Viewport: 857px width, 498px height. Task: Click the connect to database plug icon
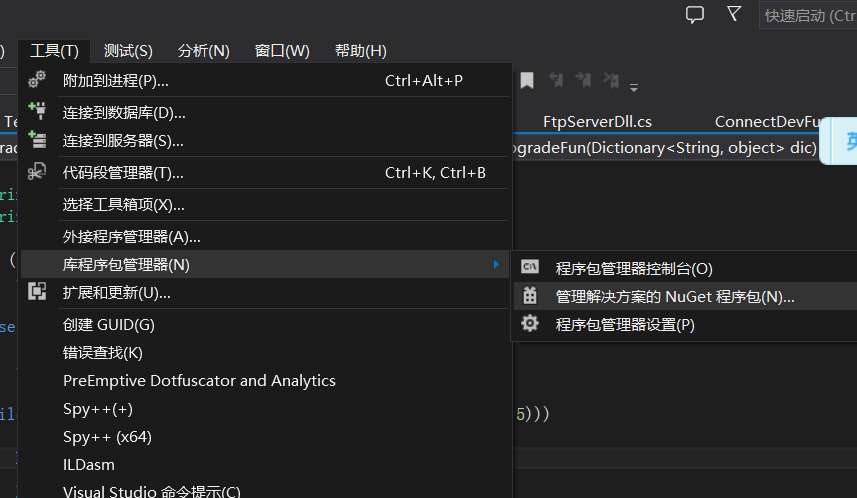pos(37,111)
